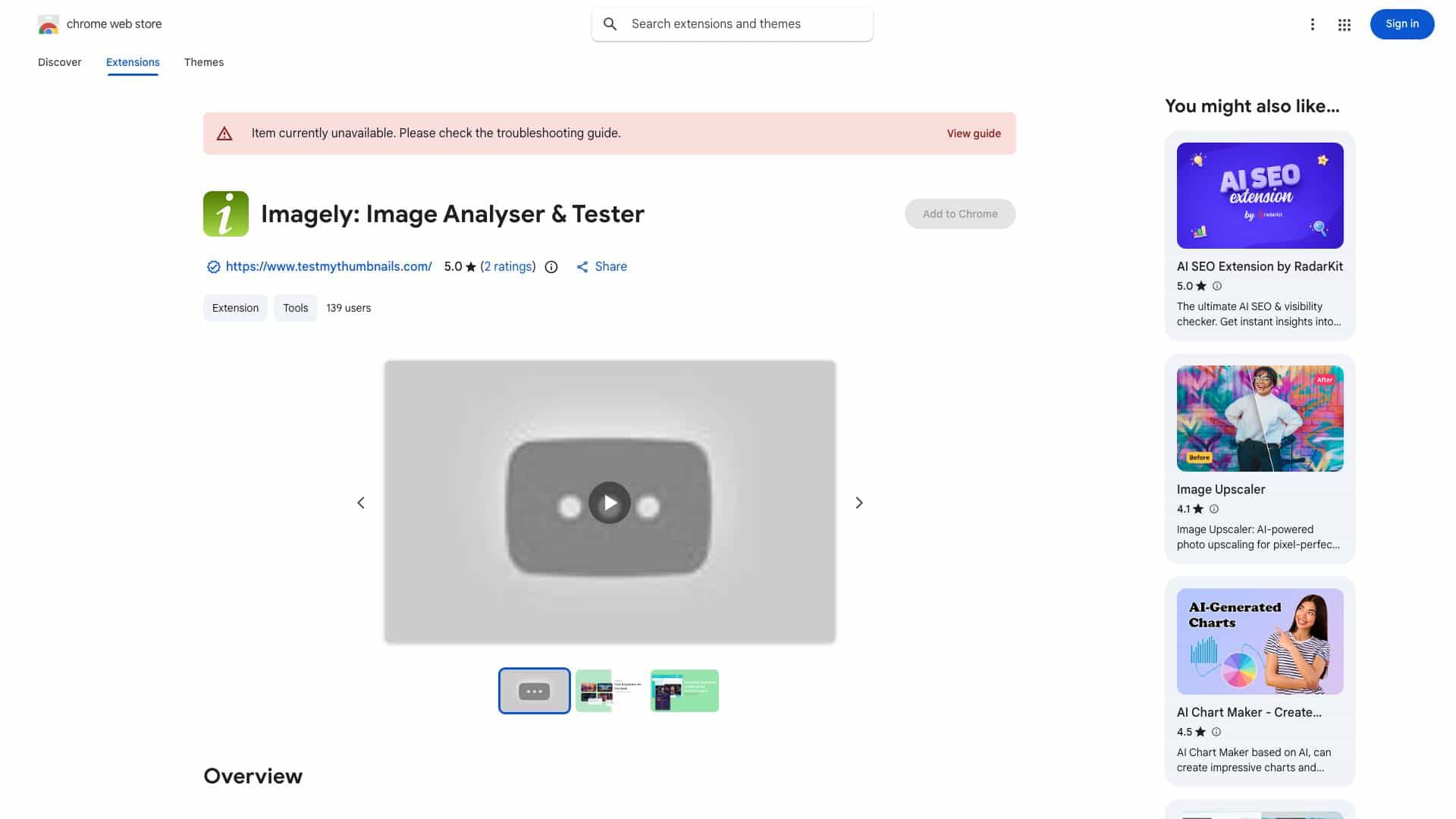This screenshot has height=819, width=1456.
Task: Click the Imagely green extension icon
Action: (226, 214)
